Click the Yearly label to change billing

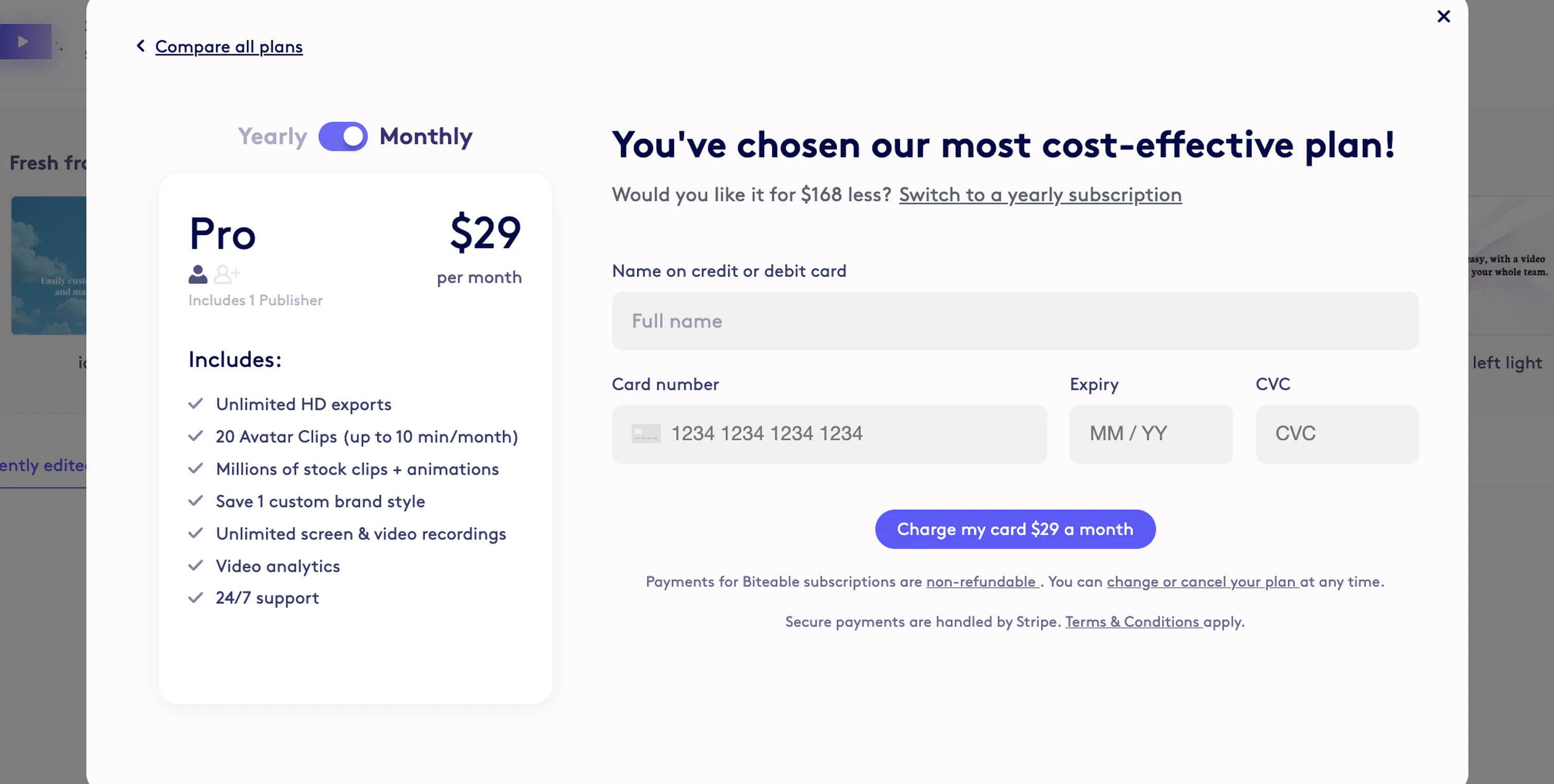tap(273, 136)
